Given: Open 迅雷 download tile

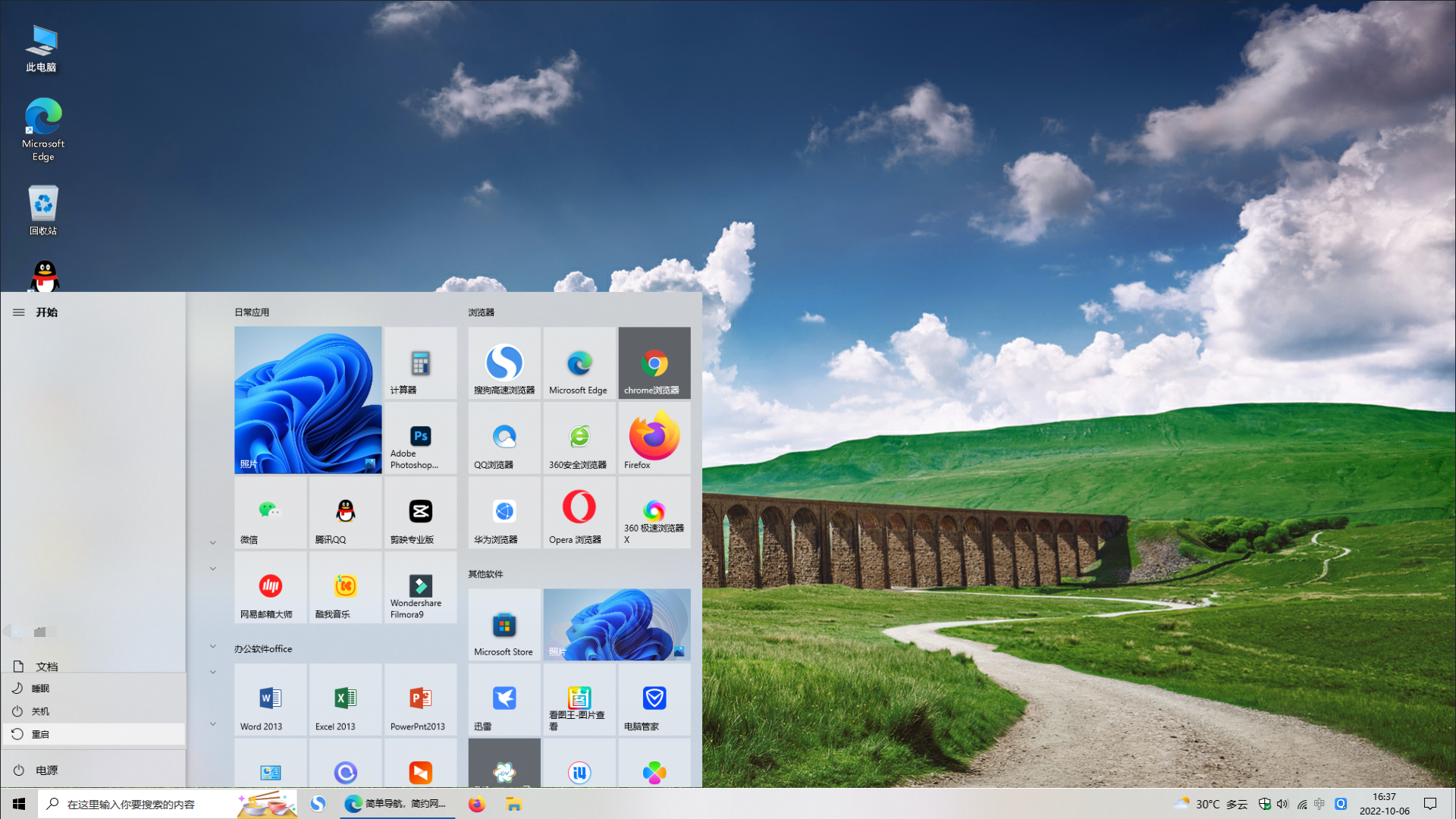Looking at the screenshot, I should [504, 699].
